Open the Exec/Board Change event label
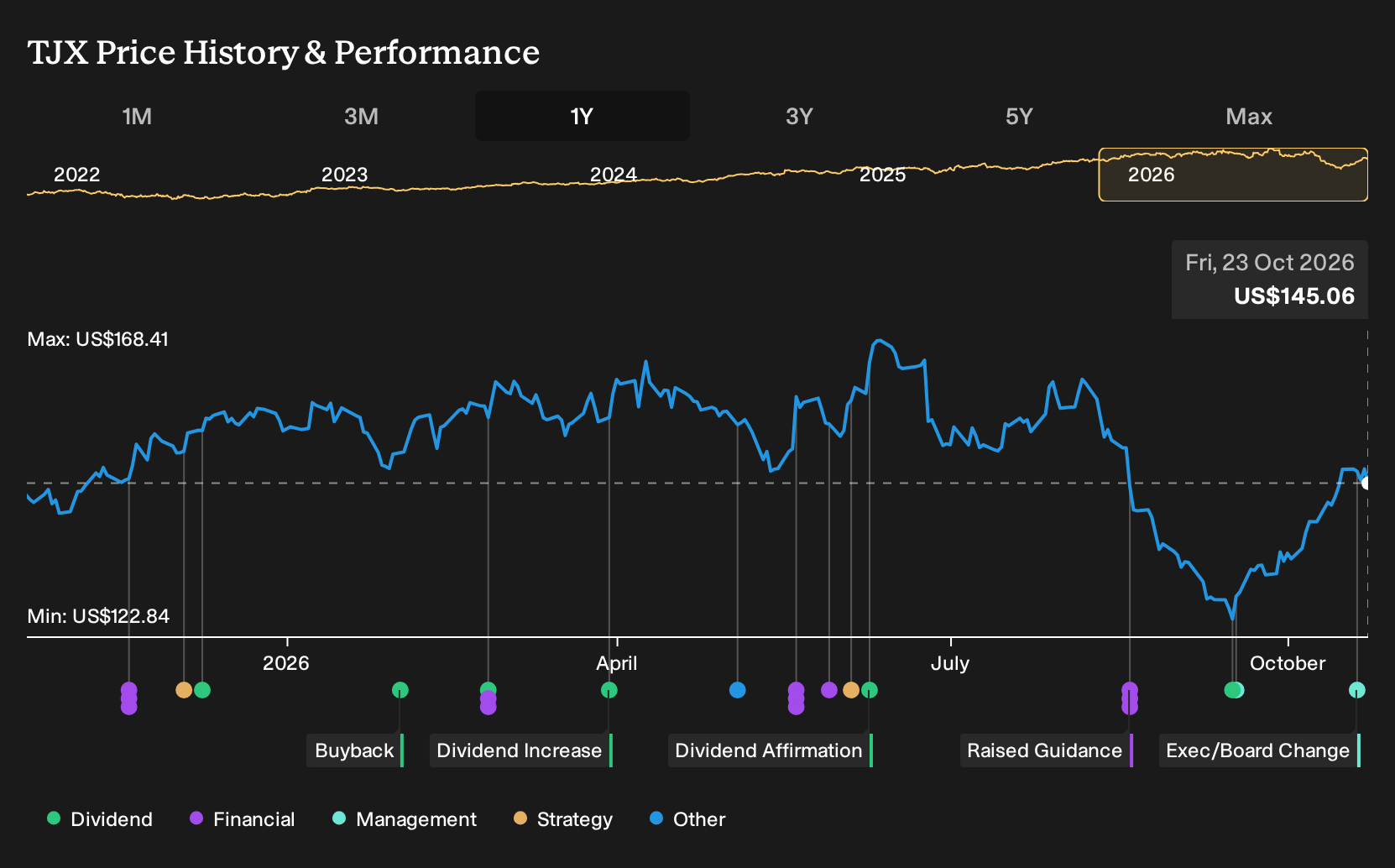This screenshot has height=868, width=1395. 1259,750
